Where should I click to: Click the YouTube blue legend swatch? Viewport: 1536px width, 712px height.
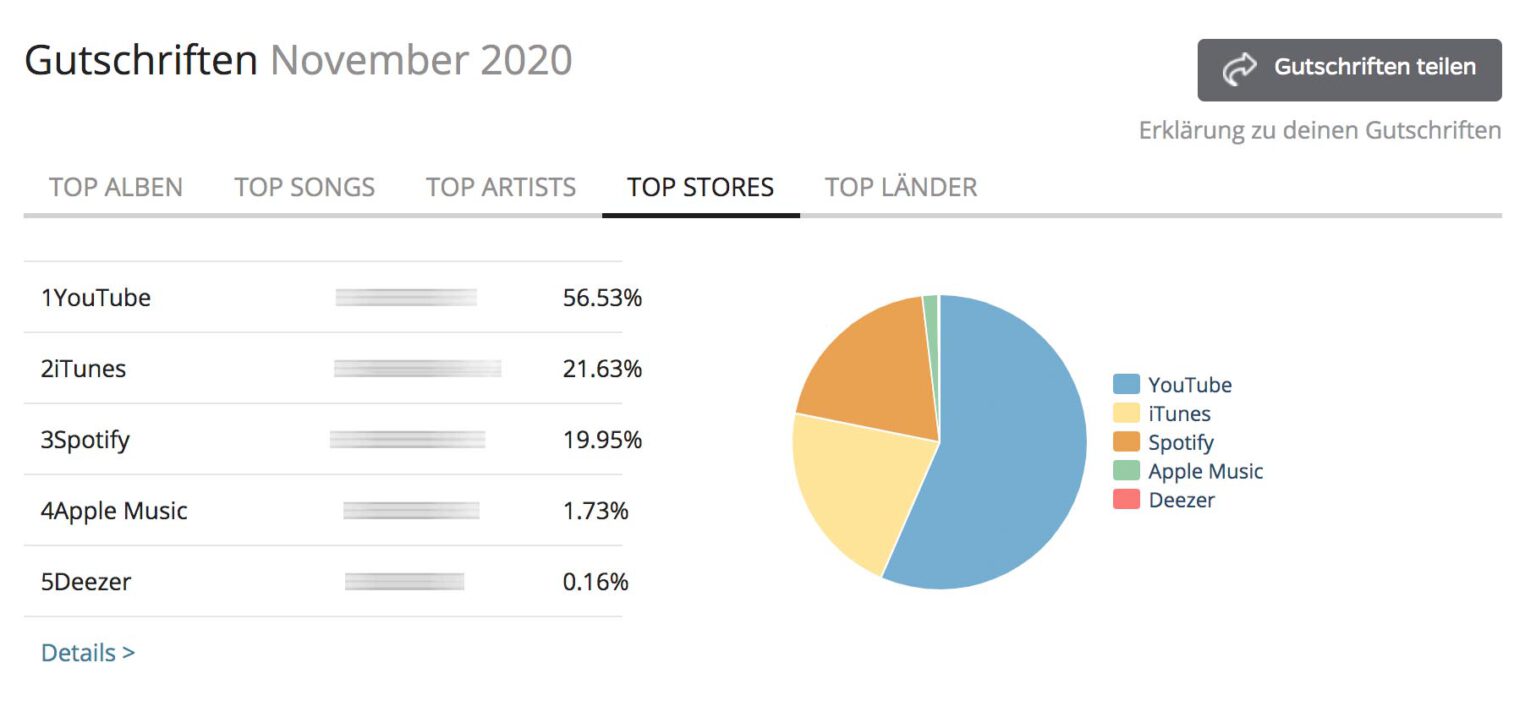1126,385
